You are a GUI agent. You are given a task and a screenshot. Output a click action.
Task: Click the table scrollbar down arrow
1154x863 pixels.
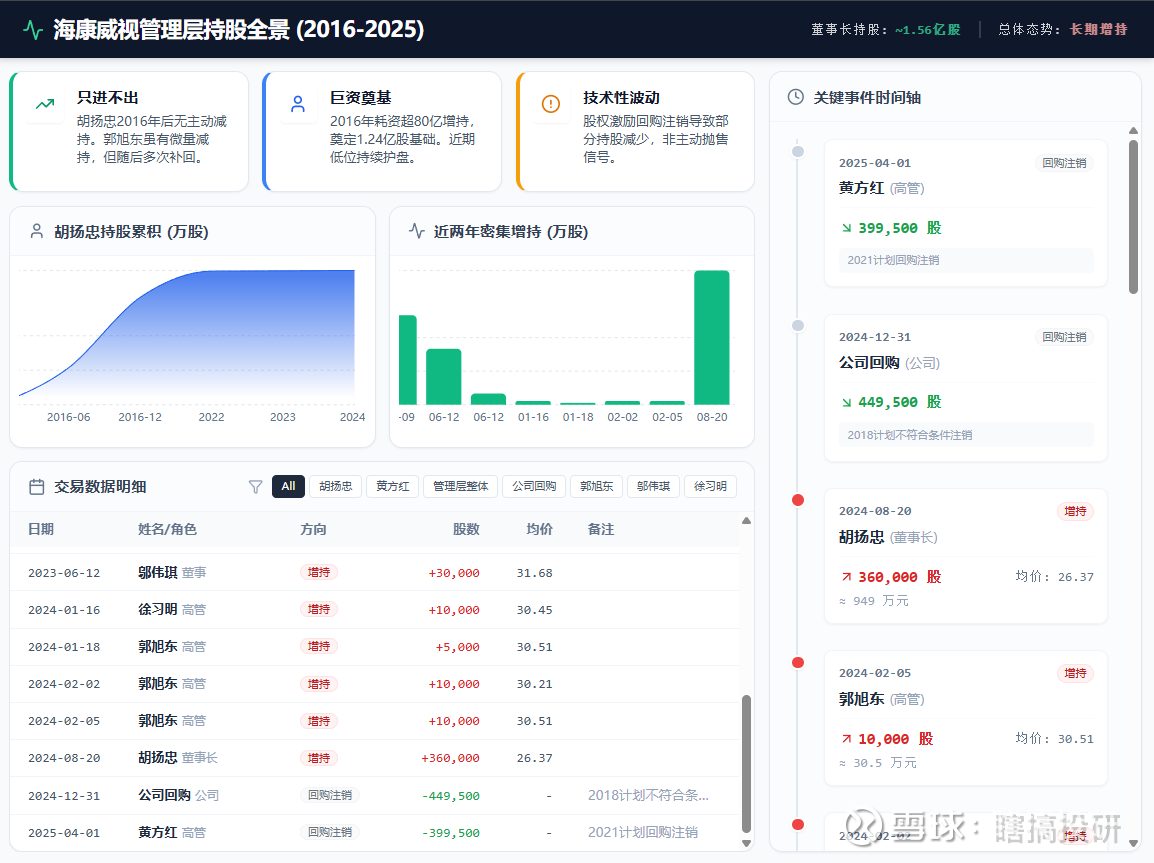coord(746,843)
